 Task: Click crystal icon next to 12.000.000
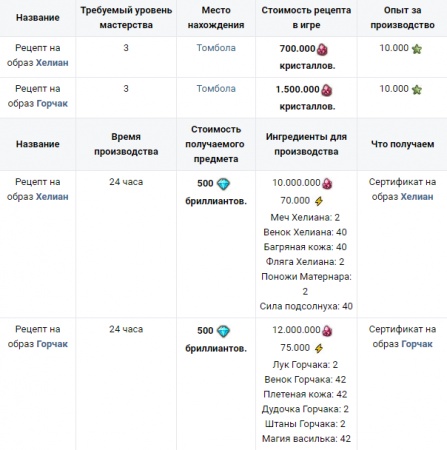point(327,331)
